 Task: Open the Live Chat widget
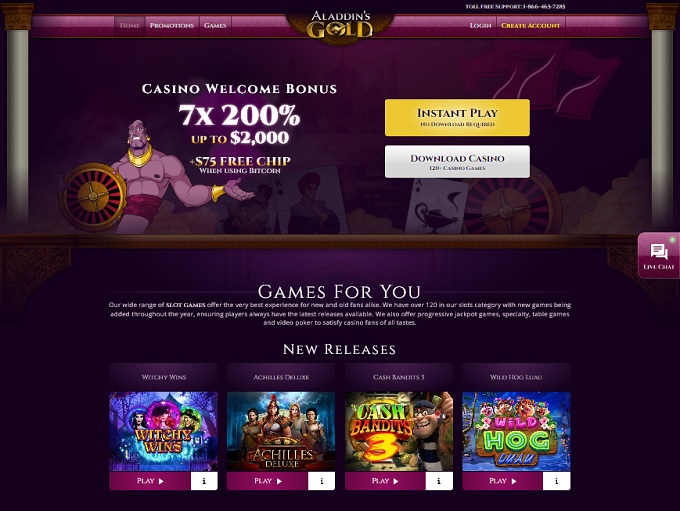coord(659,256)
